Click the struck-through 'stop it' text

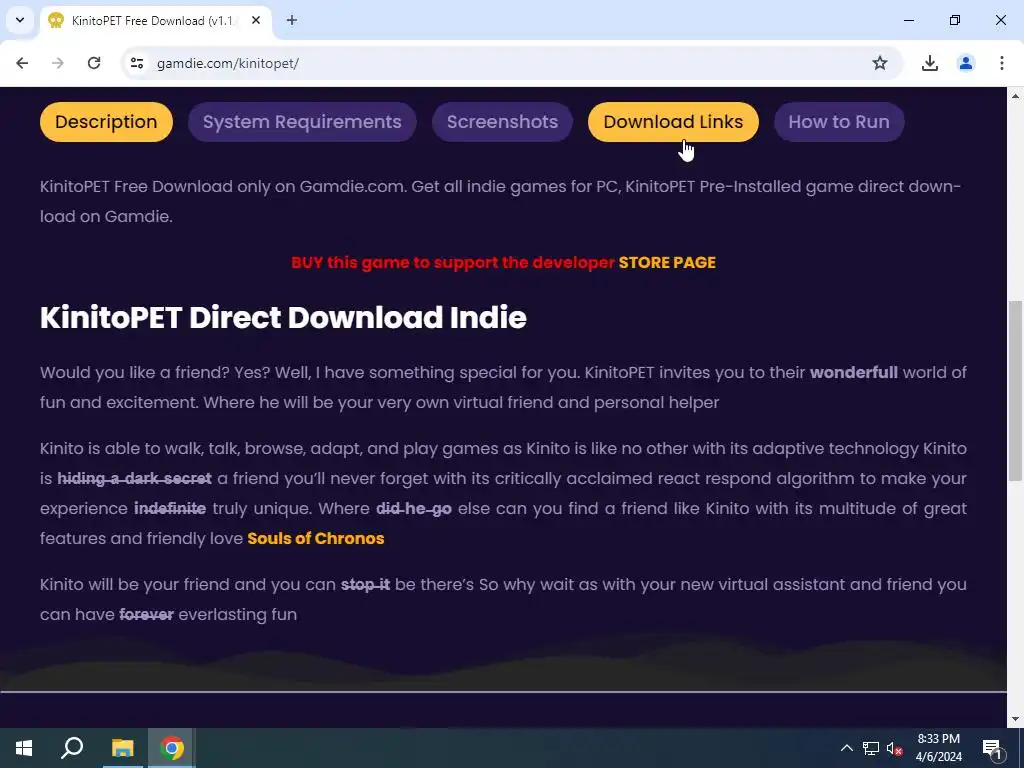click(365, 584)
